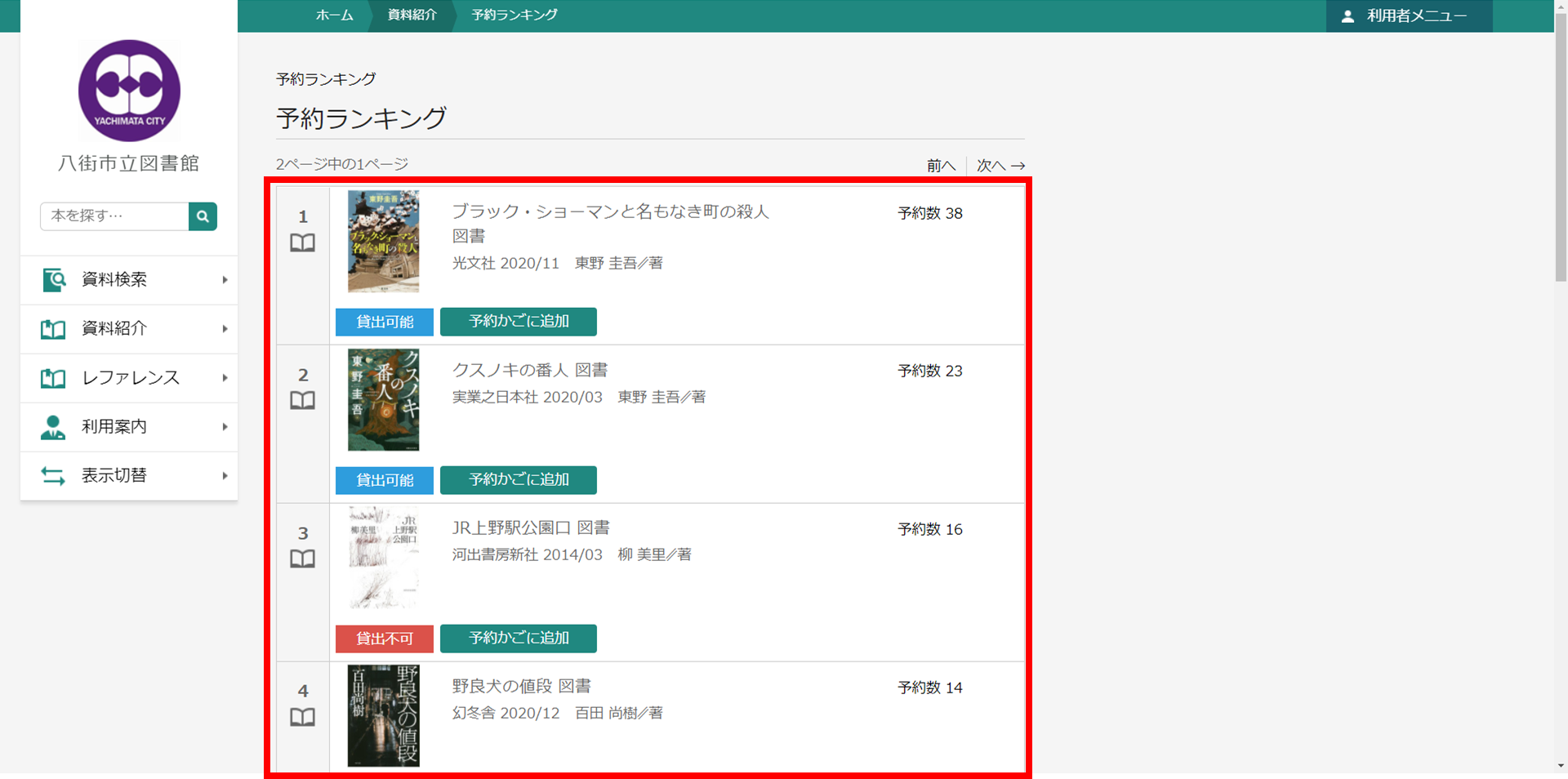Click 2ページ中の1ページ page indicator
This screenshot has height=779, width=1568.
point(342,164)
